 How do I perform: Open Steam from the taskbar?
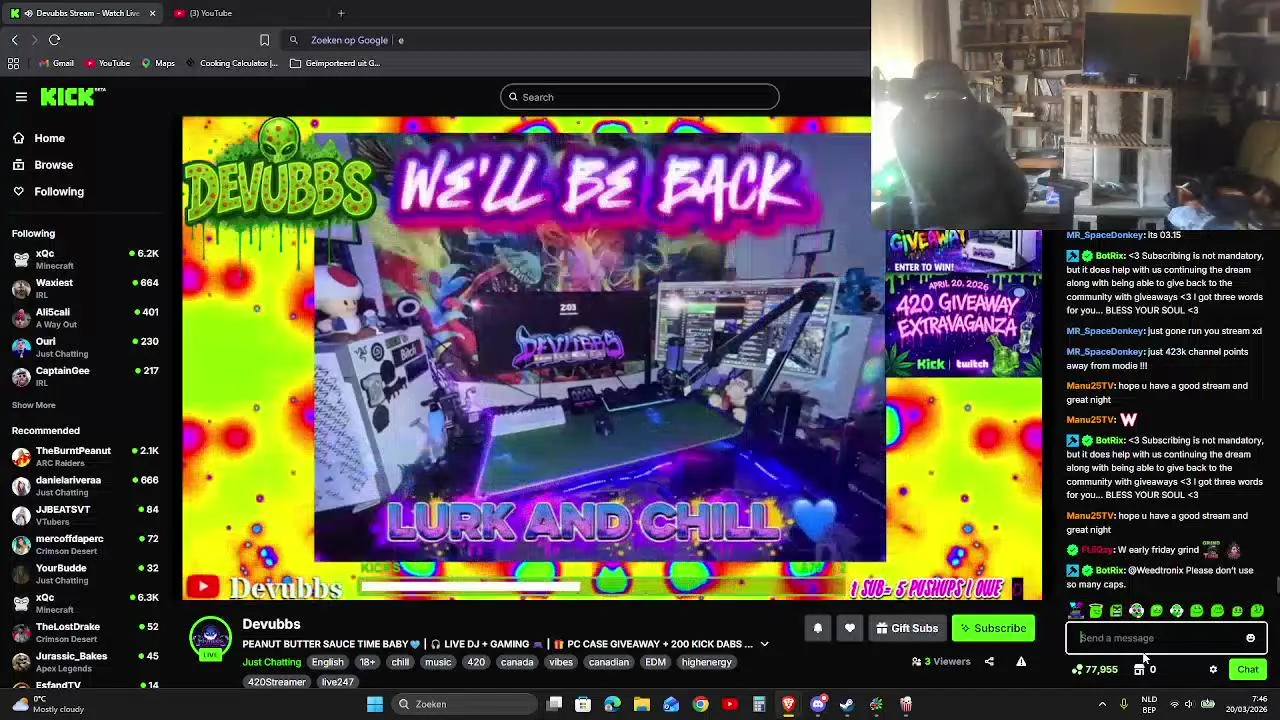coord(847,704)
